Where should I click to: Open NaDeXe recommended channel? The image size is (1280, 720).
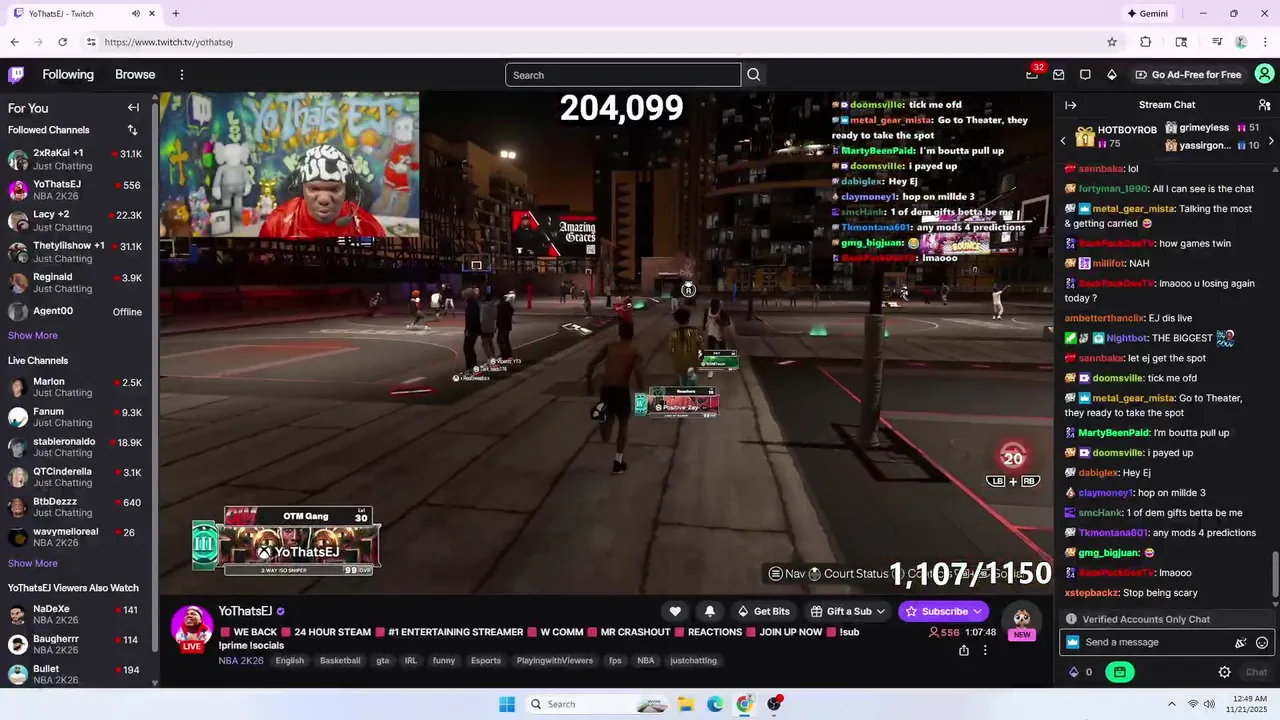pyautogui.click(x=75, y=614)
